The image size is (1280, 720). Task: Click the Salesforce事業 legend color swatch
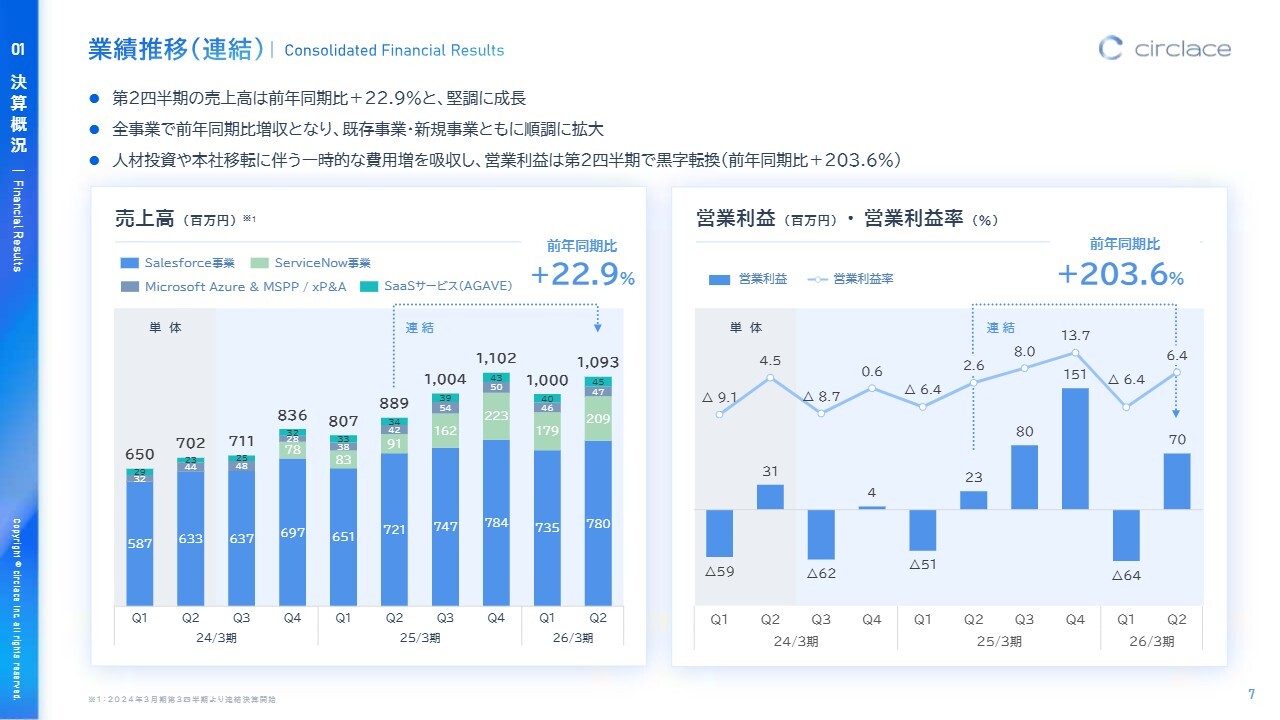click(x=129, y=263)
